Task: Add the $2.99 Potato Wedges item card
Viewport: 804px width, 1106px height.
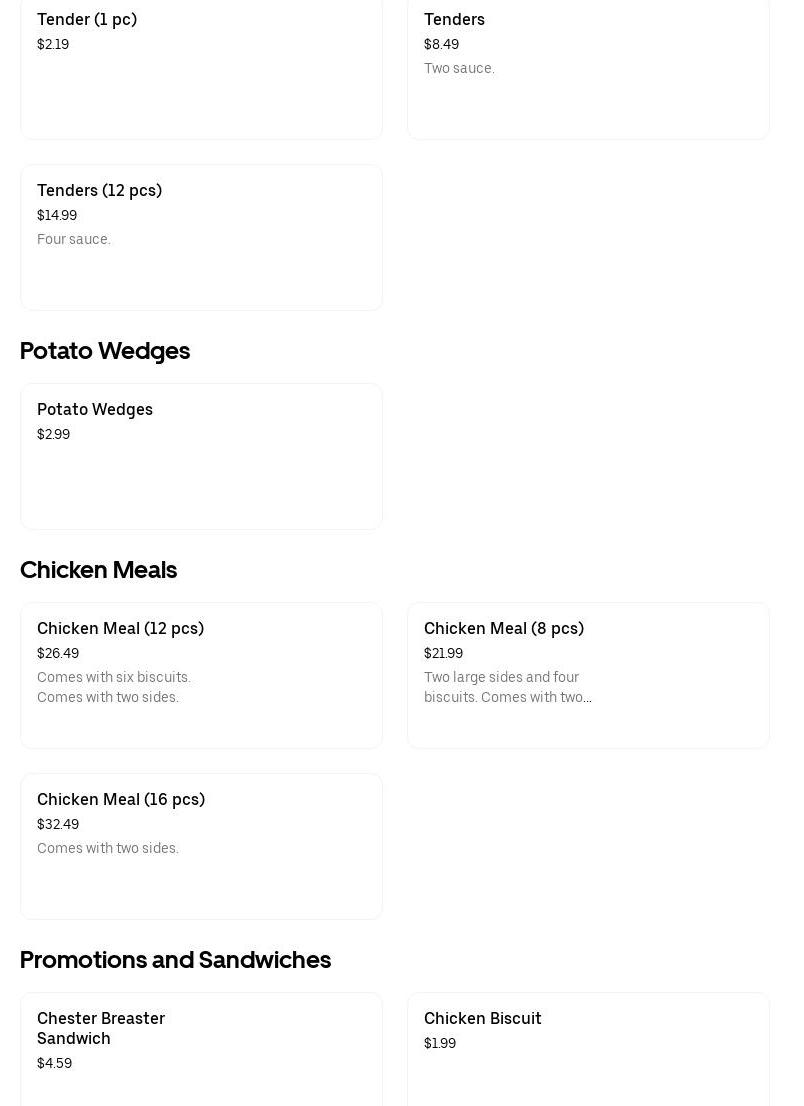Action: (200, 456)
